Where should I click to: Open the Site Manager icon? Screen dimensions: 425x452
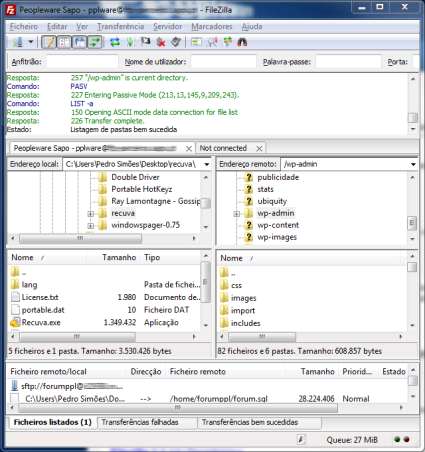[19, 42]
